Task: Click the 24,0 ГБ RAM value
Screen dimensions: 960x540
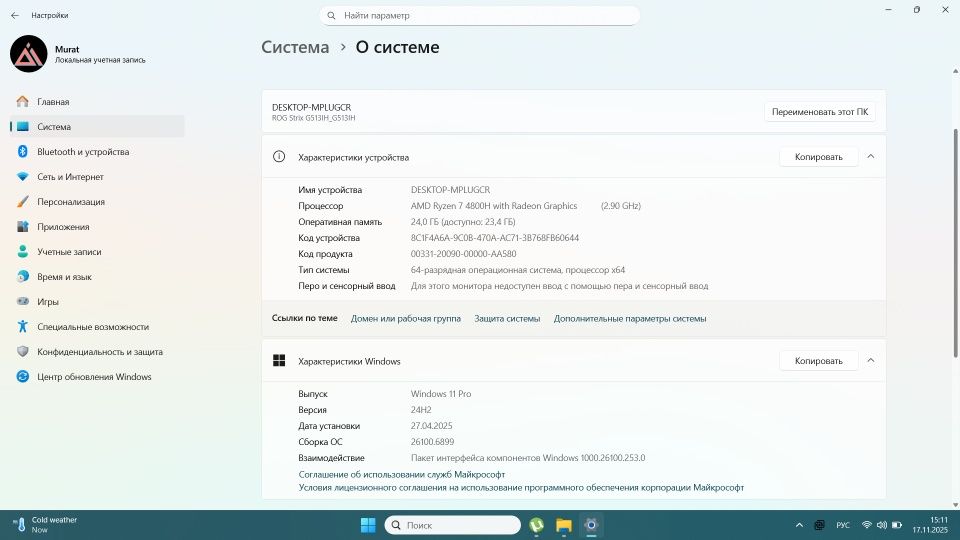Action: pyautogui.click(x=463, y=222)
